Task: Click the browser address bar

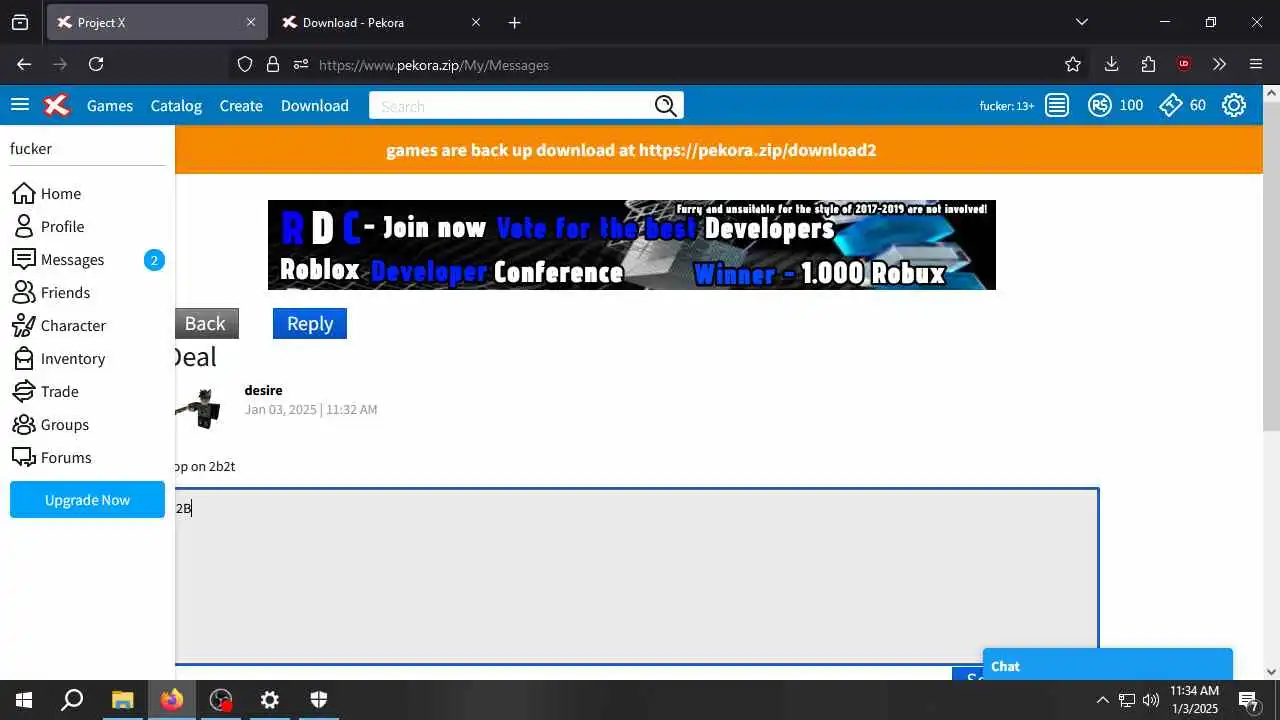Action: tap(660, 64)
